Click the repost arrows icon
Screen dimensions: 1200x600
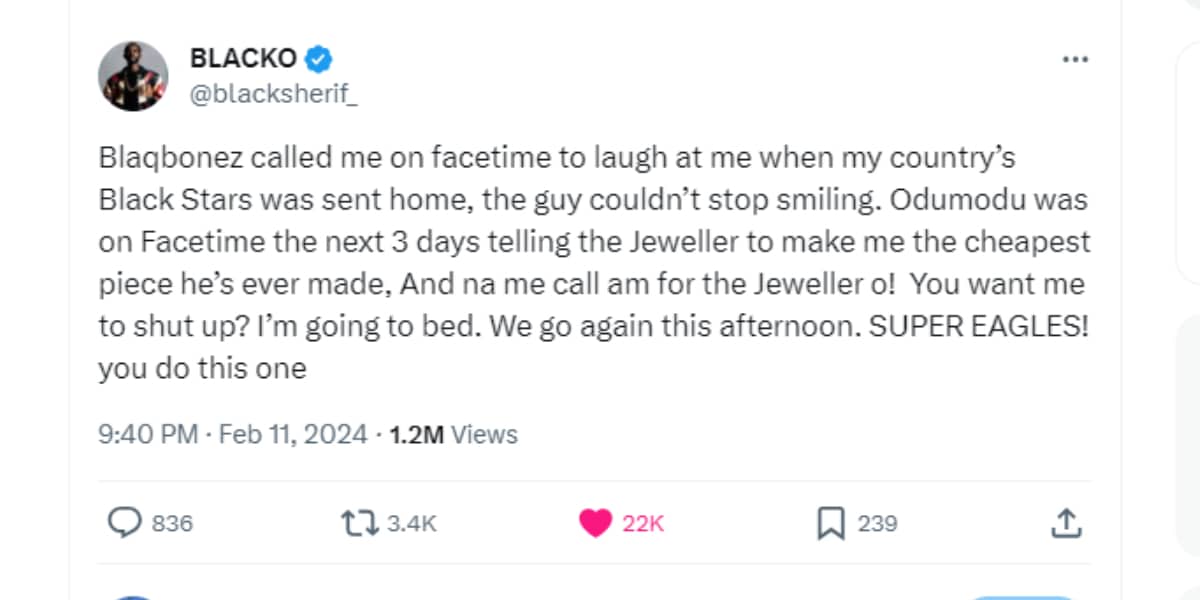[x=359, y=522]
